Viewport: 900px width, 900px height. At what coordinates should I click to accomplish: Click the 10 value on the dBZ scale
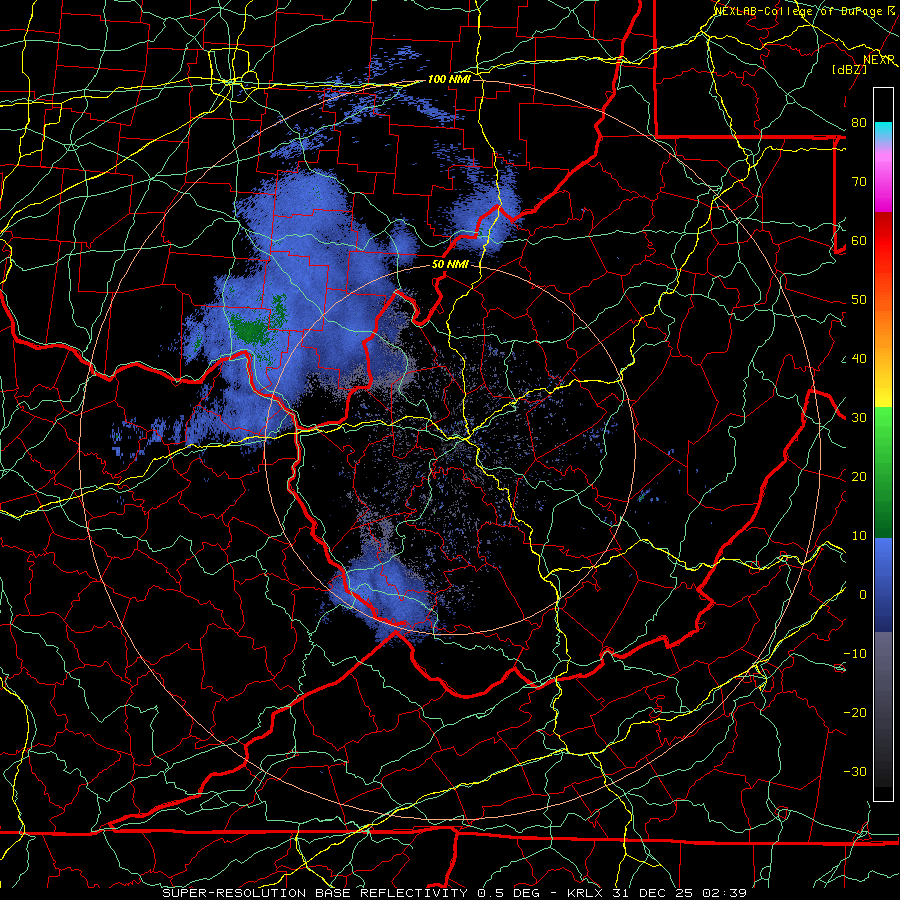pyautogui.click(x=859, y=536)
